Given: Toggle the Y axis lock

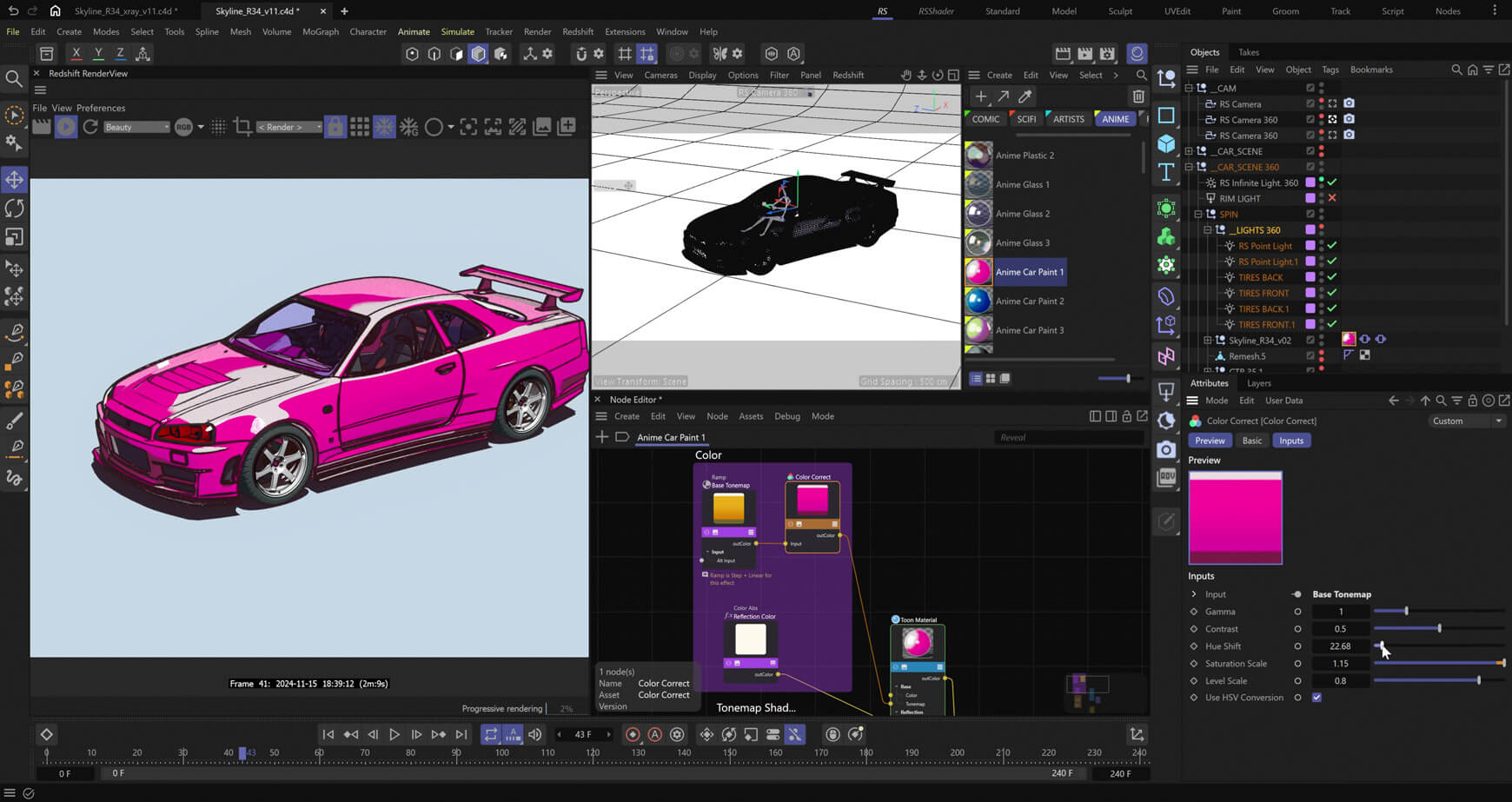Looking at the screenshot, I should 98,54.
